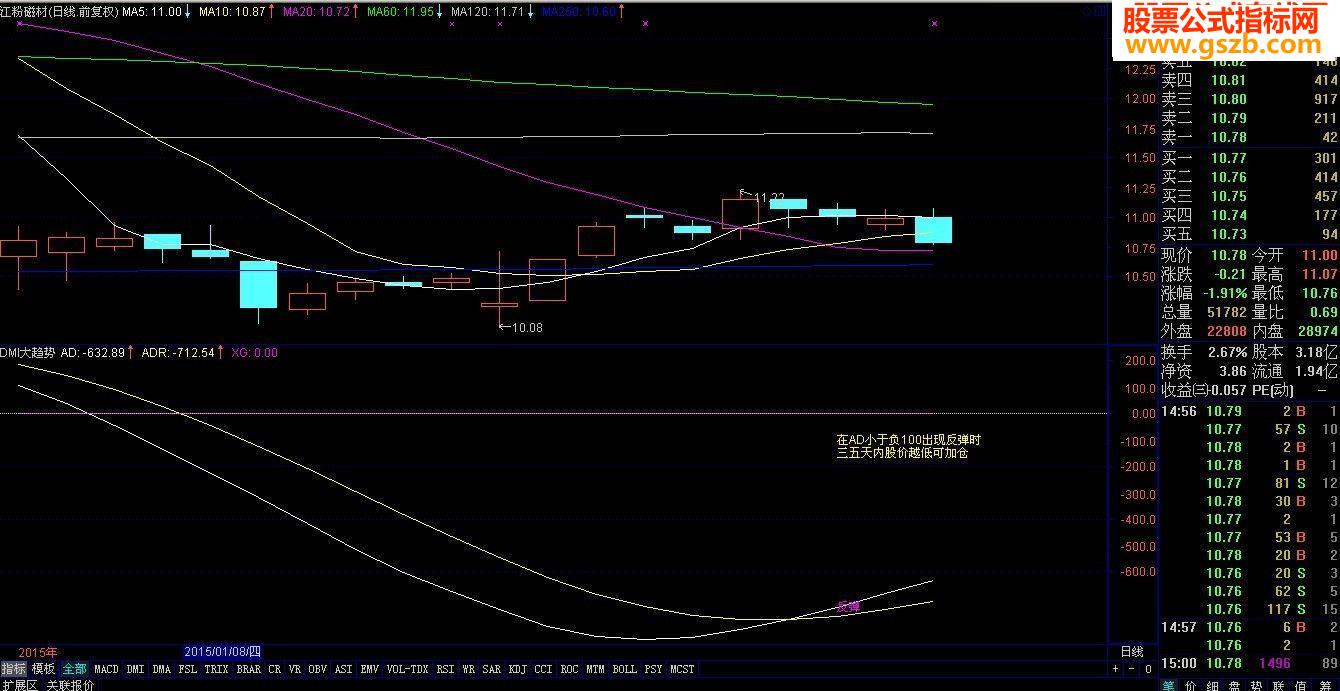This screenshot has height=691, width=1340.
Task: Click the 15:00 10.78 1496 trade row
Action: pyautogui.click(x=1249, y=663)
